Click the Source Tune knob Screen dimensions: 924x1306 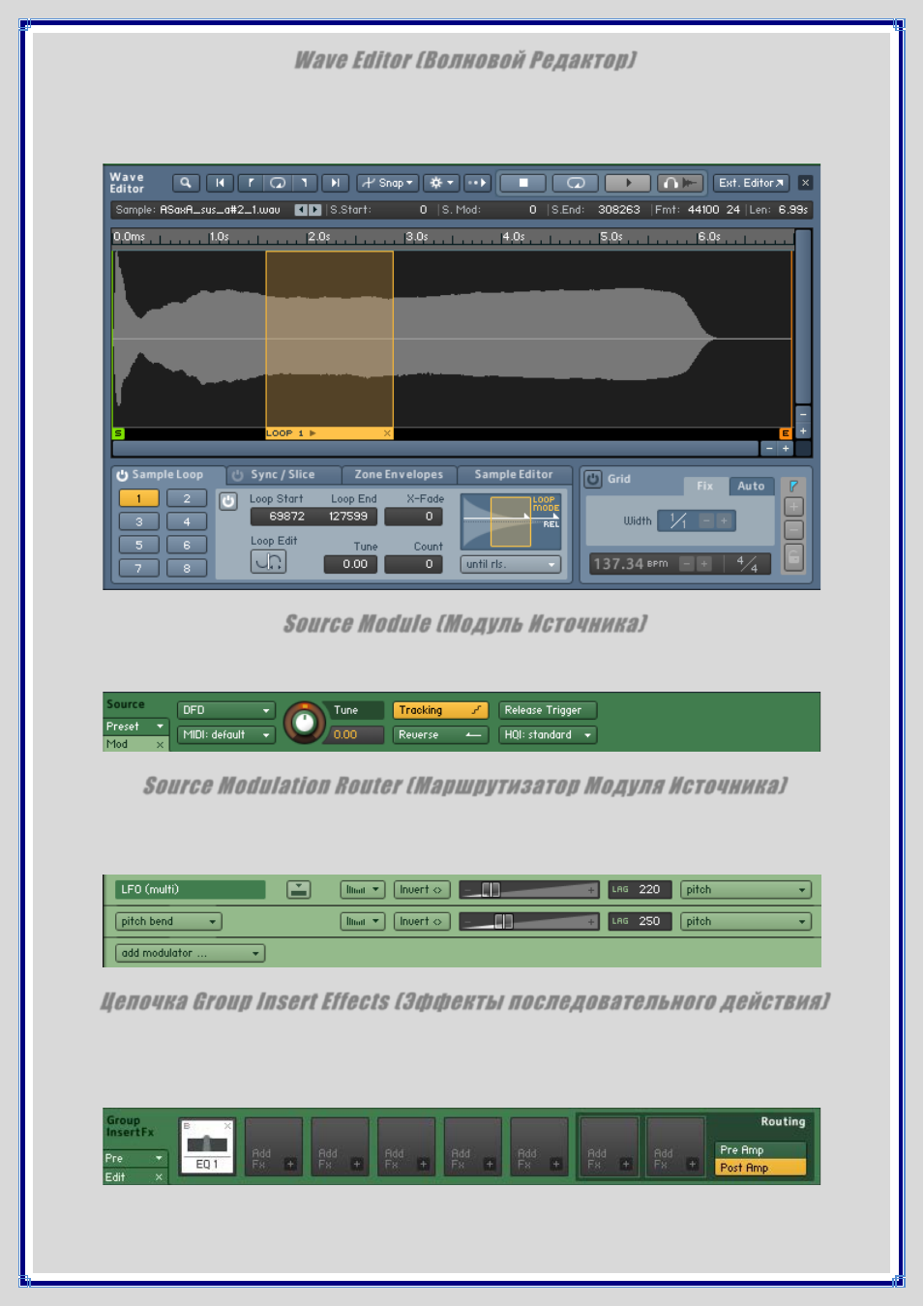(x=304, y=722)
